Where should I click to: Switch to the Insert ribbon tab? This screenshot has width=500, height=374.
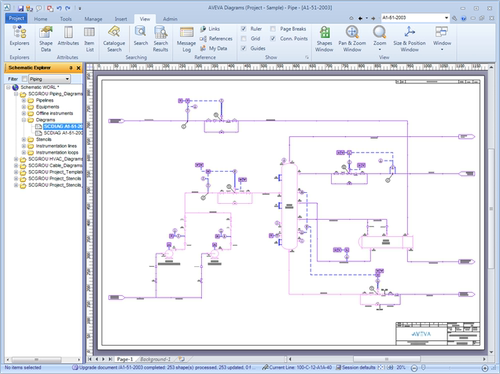[x=121, y=19]
